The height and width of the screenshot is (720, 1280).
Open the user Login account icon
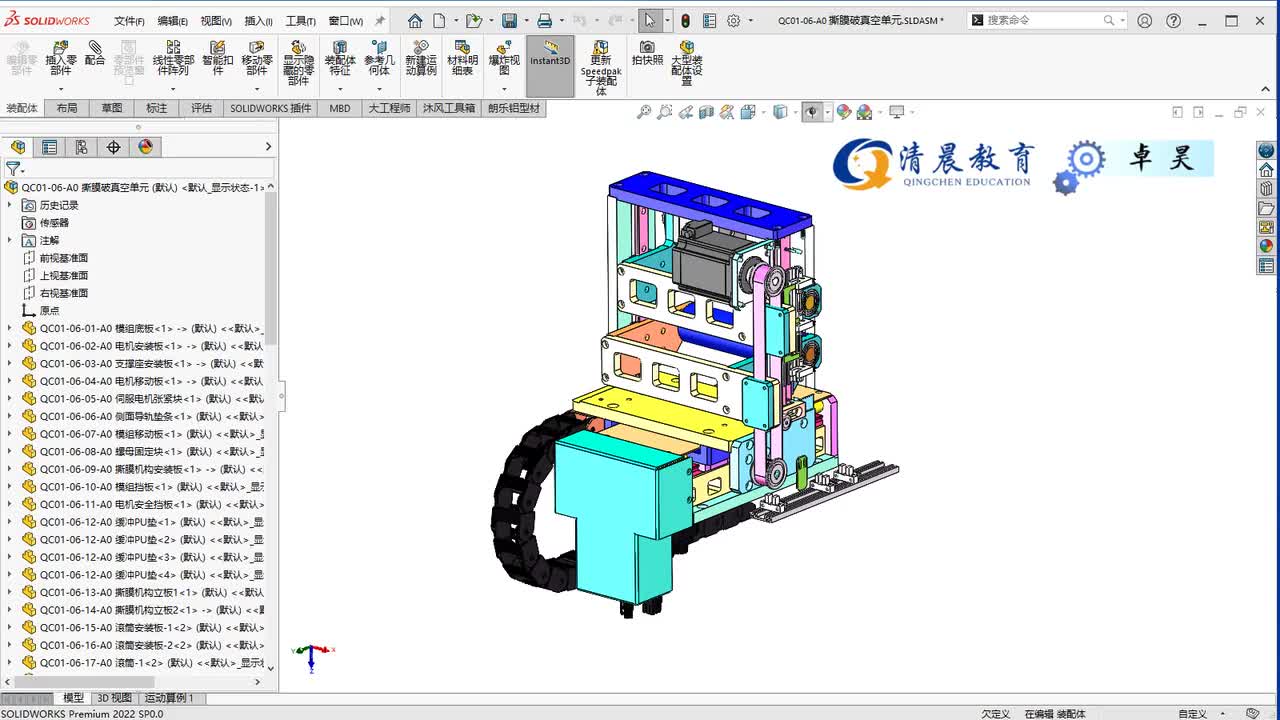coord(1145,20)
